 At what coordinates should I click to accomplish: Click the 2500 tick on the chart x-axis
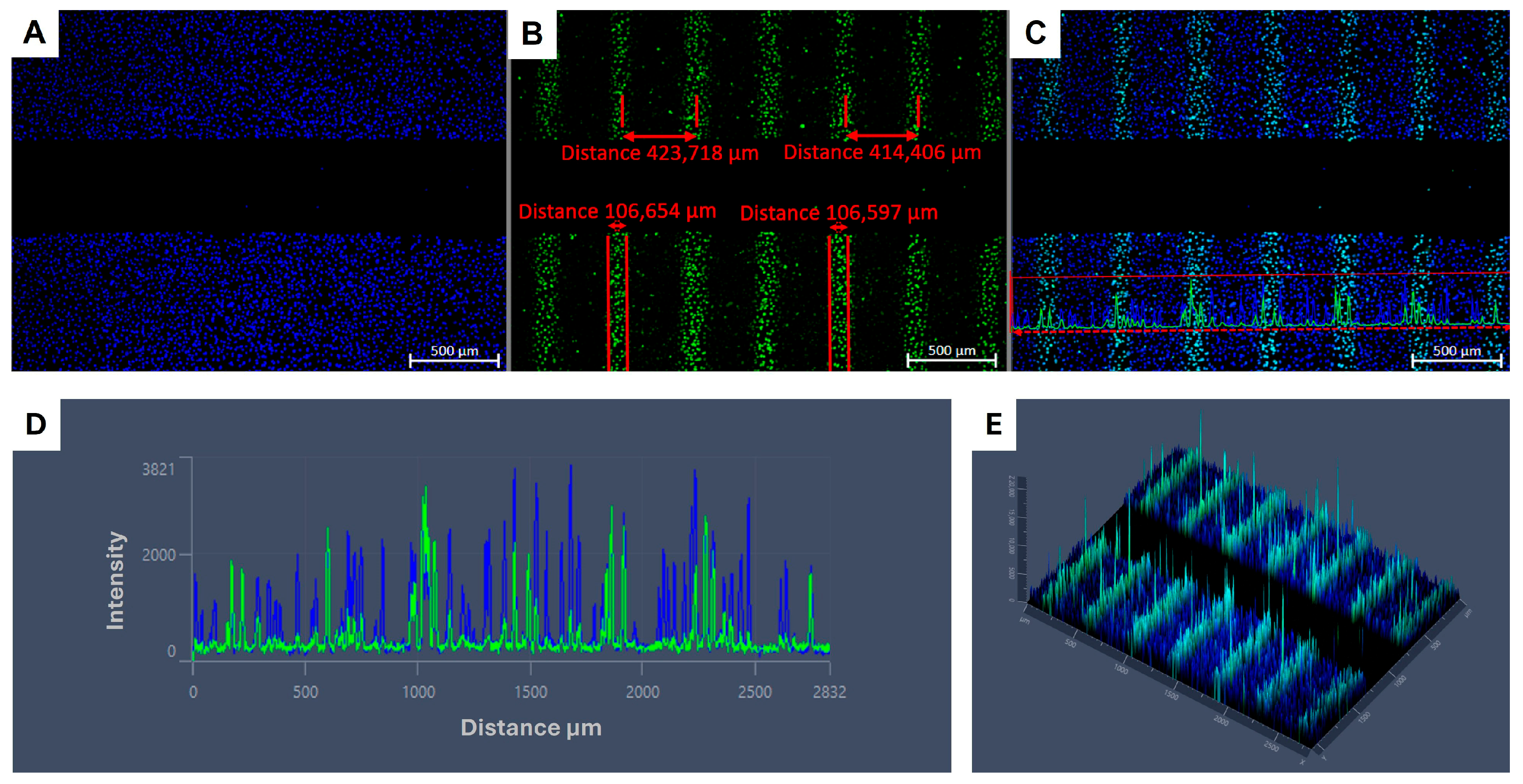[x=754, y=692]
